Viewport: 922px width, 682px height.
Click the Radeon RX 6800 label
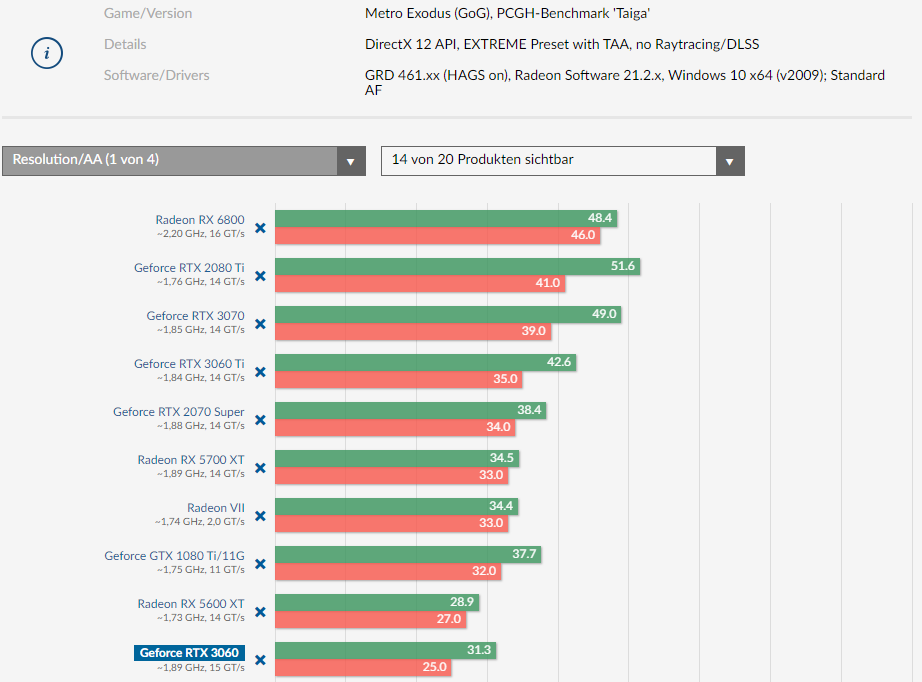200,220
